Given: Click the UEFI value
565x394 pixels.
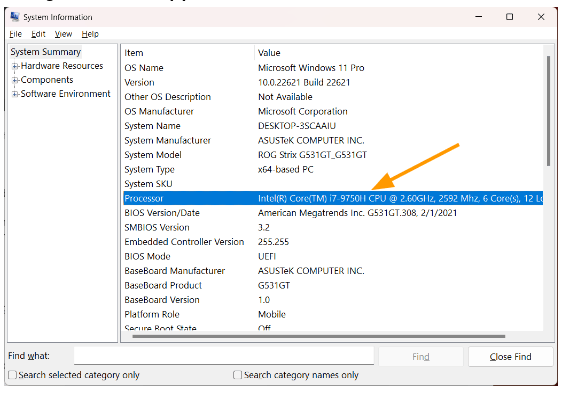Looking at the screenshot, I should point(267,256).
